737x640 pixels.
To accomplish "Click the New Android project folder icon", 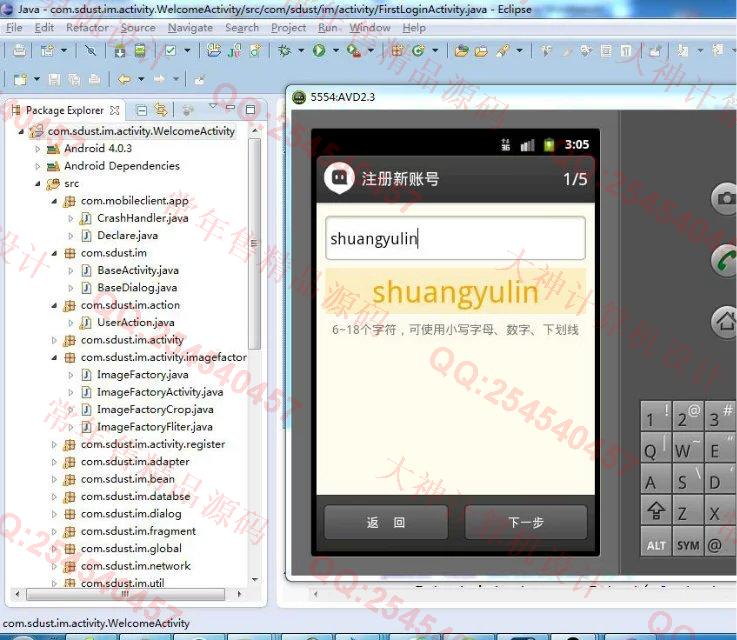I will 214,50.
